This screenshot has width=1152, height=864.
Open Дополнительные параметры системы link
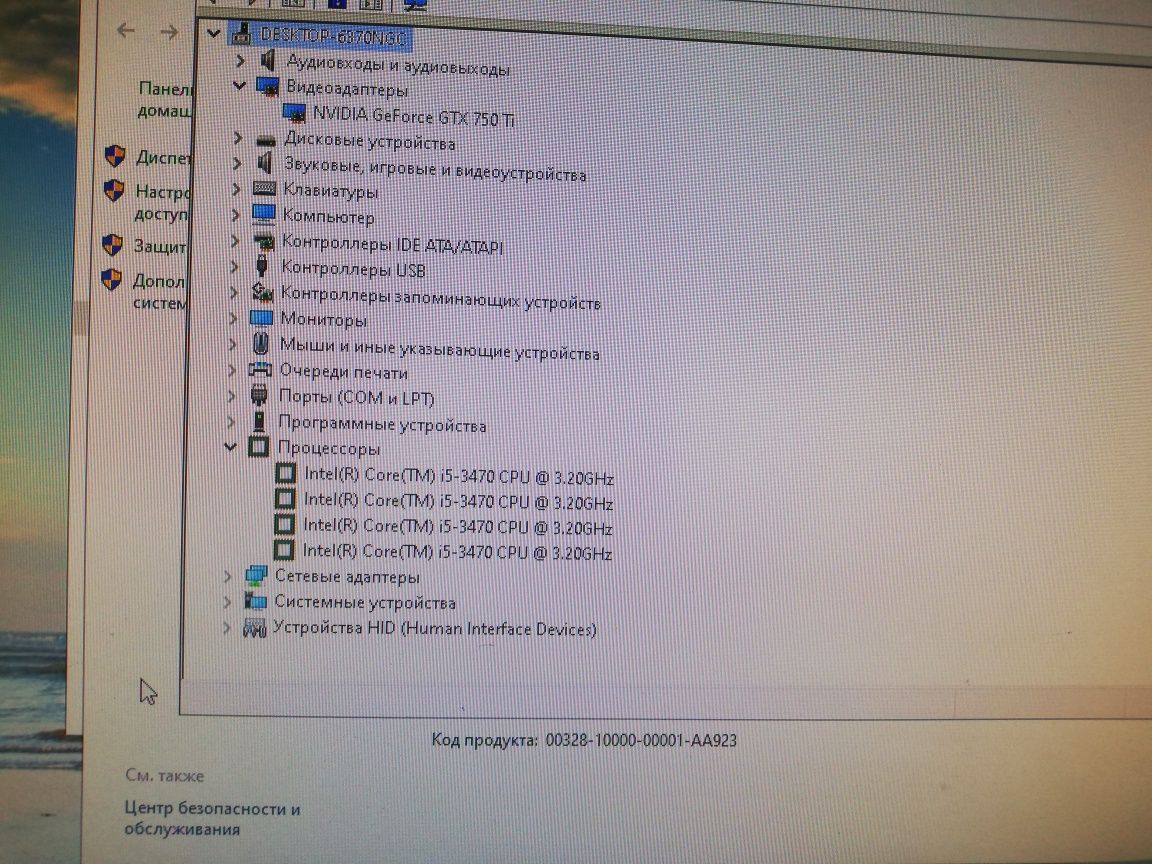[159, 291]
